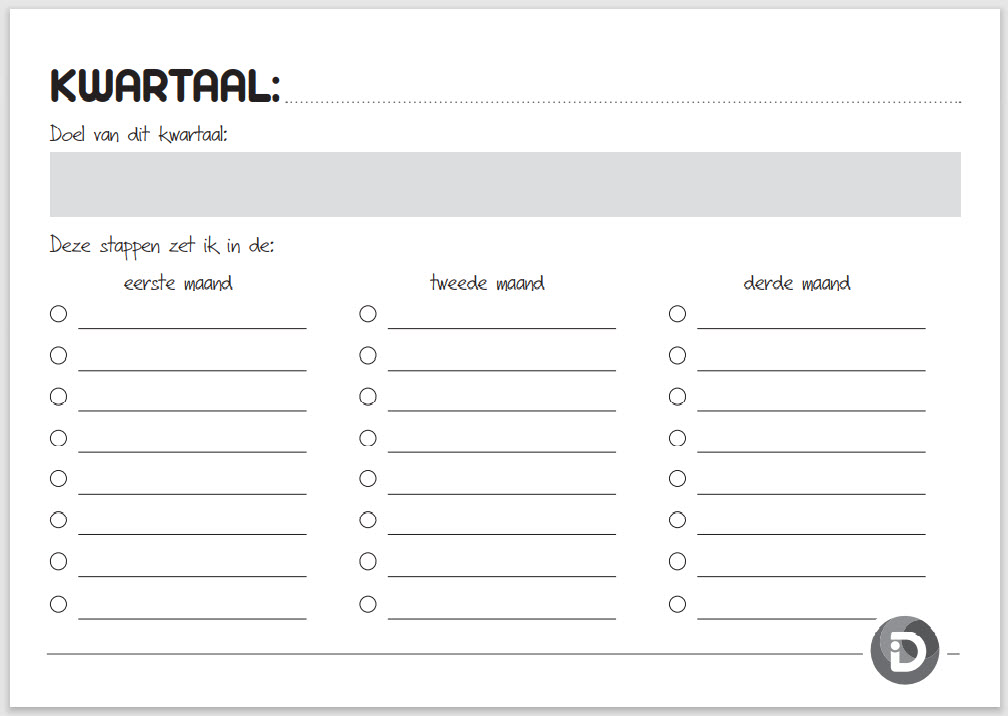Click the round D logo icon
1008x716 pixels.
(x=904, y=650)
